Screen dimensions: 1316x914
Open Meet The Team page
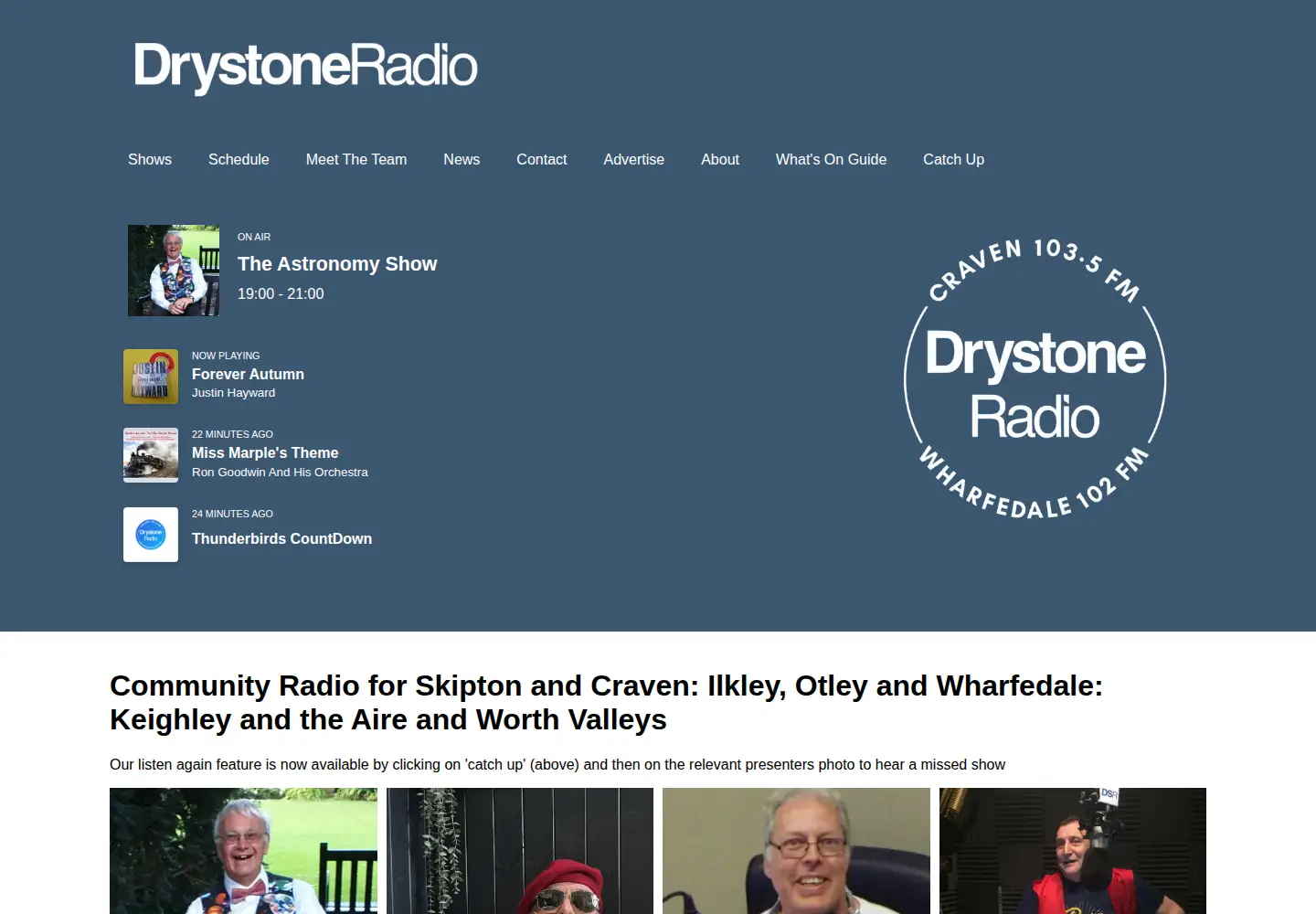point(356,159)
